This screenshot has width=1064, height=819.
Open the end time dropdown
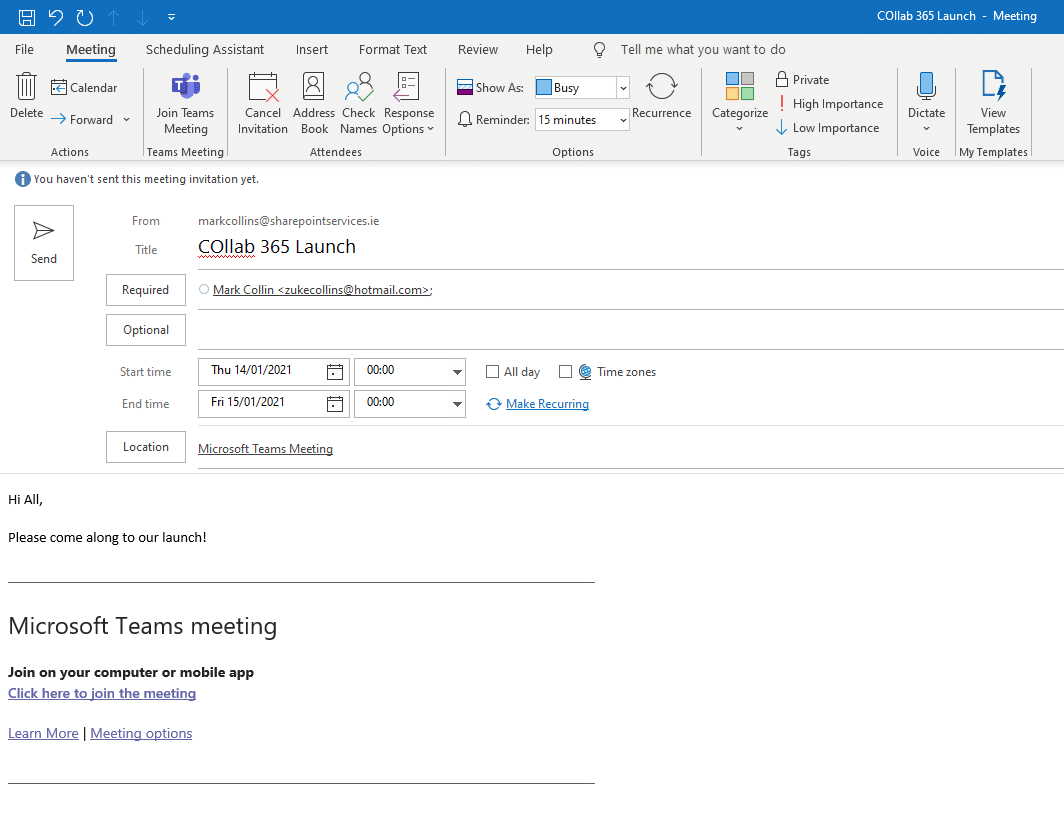[x=457, y=404]
